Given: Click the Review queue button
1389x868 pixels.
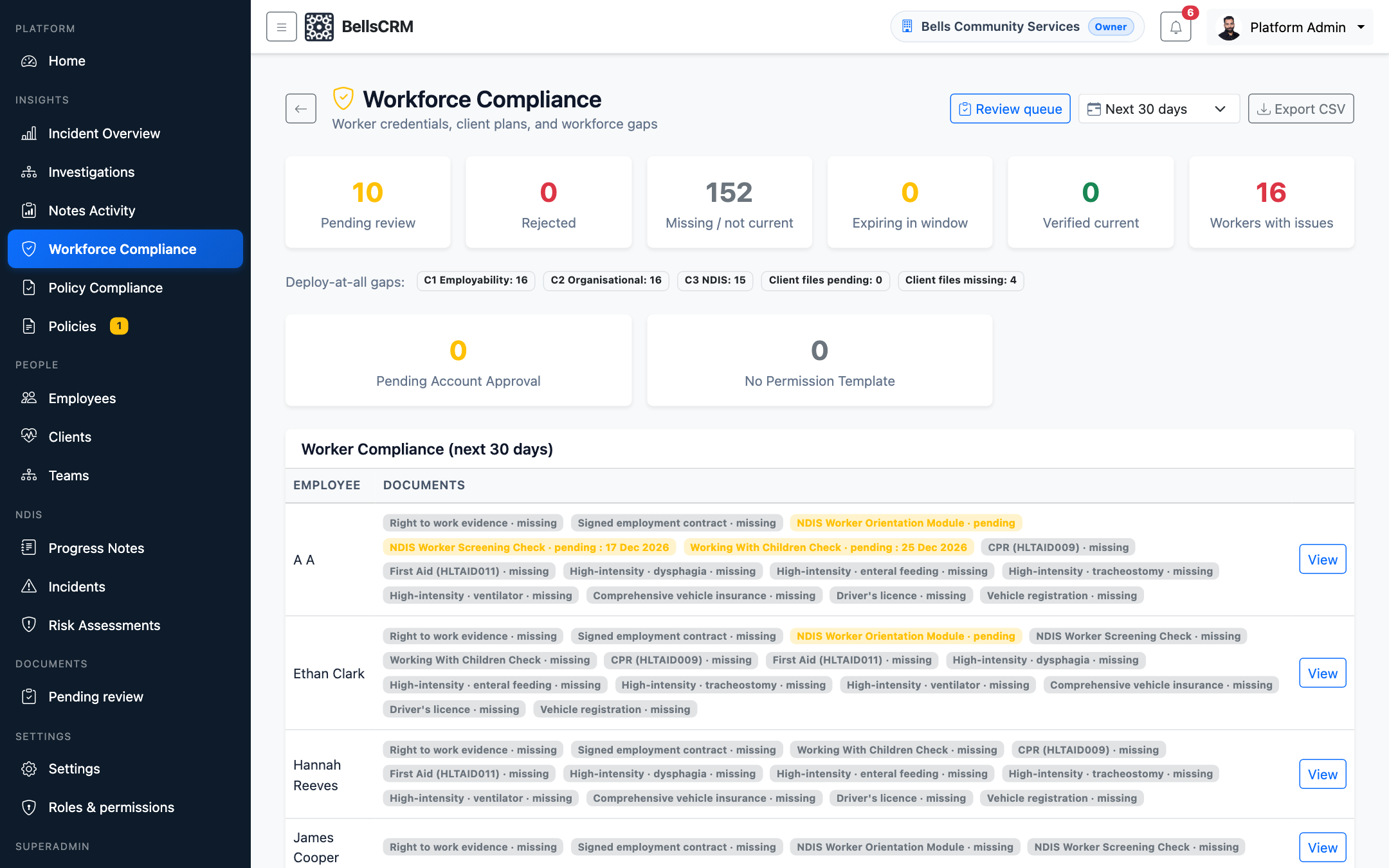Looking at the screenshot, I should 1010,109.
